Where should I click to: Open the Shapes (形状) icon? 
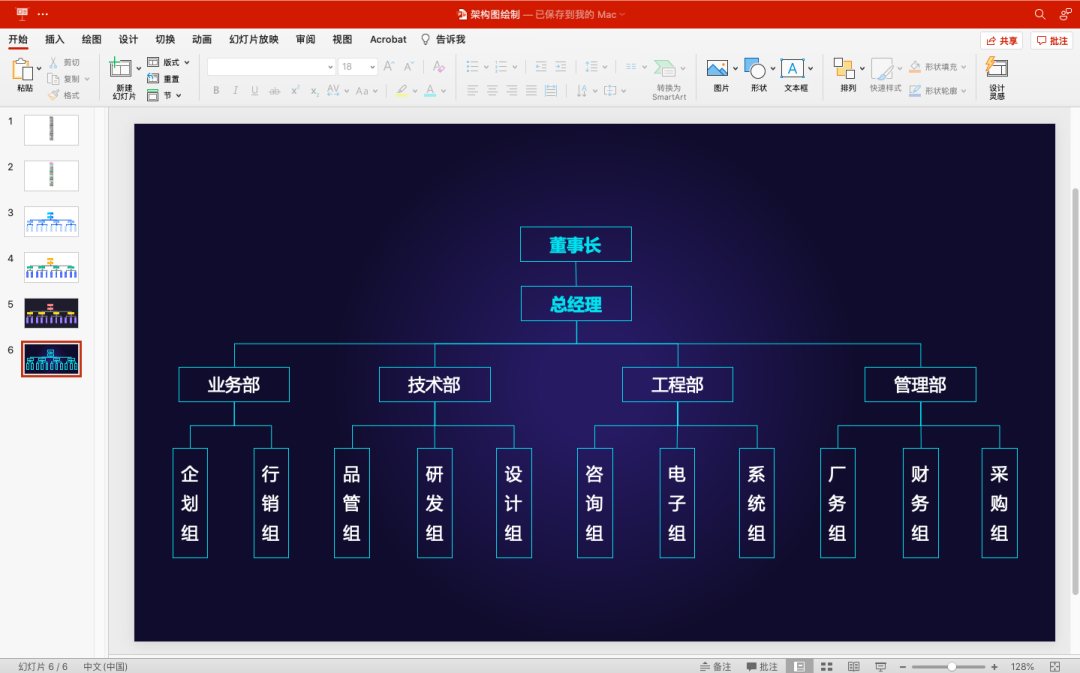(755, 68)
